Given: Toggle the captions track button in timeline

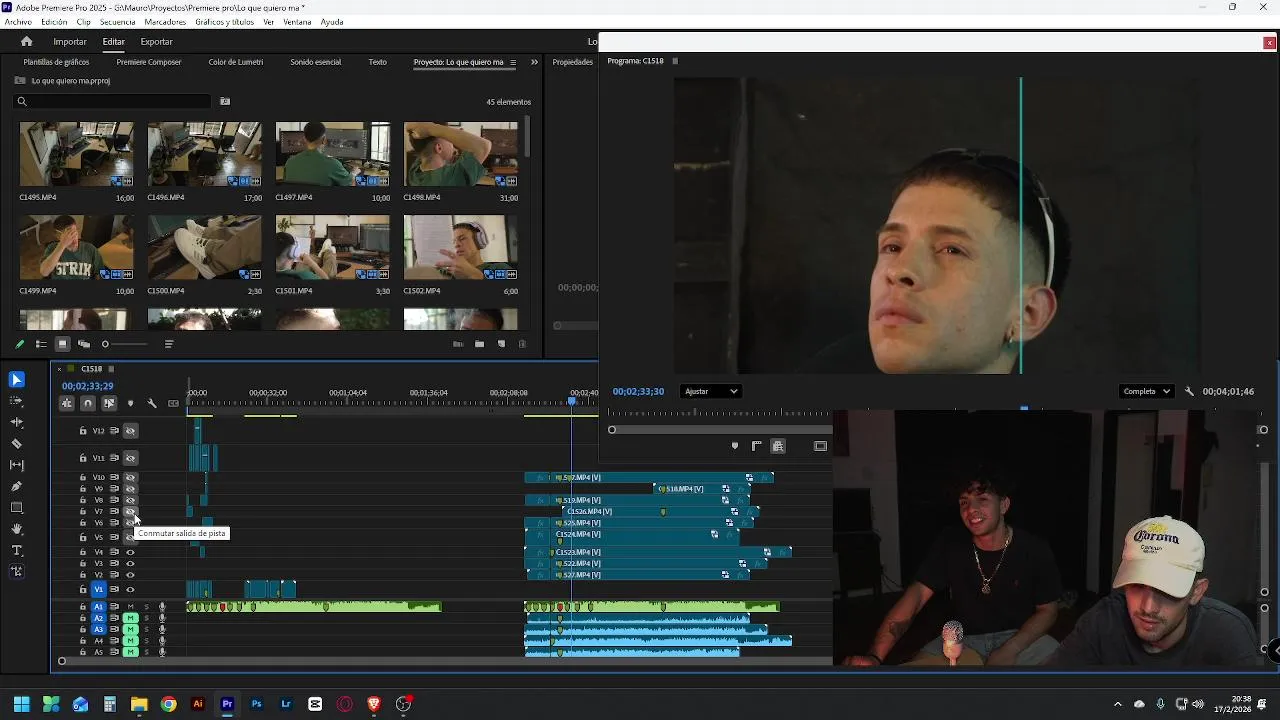Looking at the screenshot, I should pos(173,404).
